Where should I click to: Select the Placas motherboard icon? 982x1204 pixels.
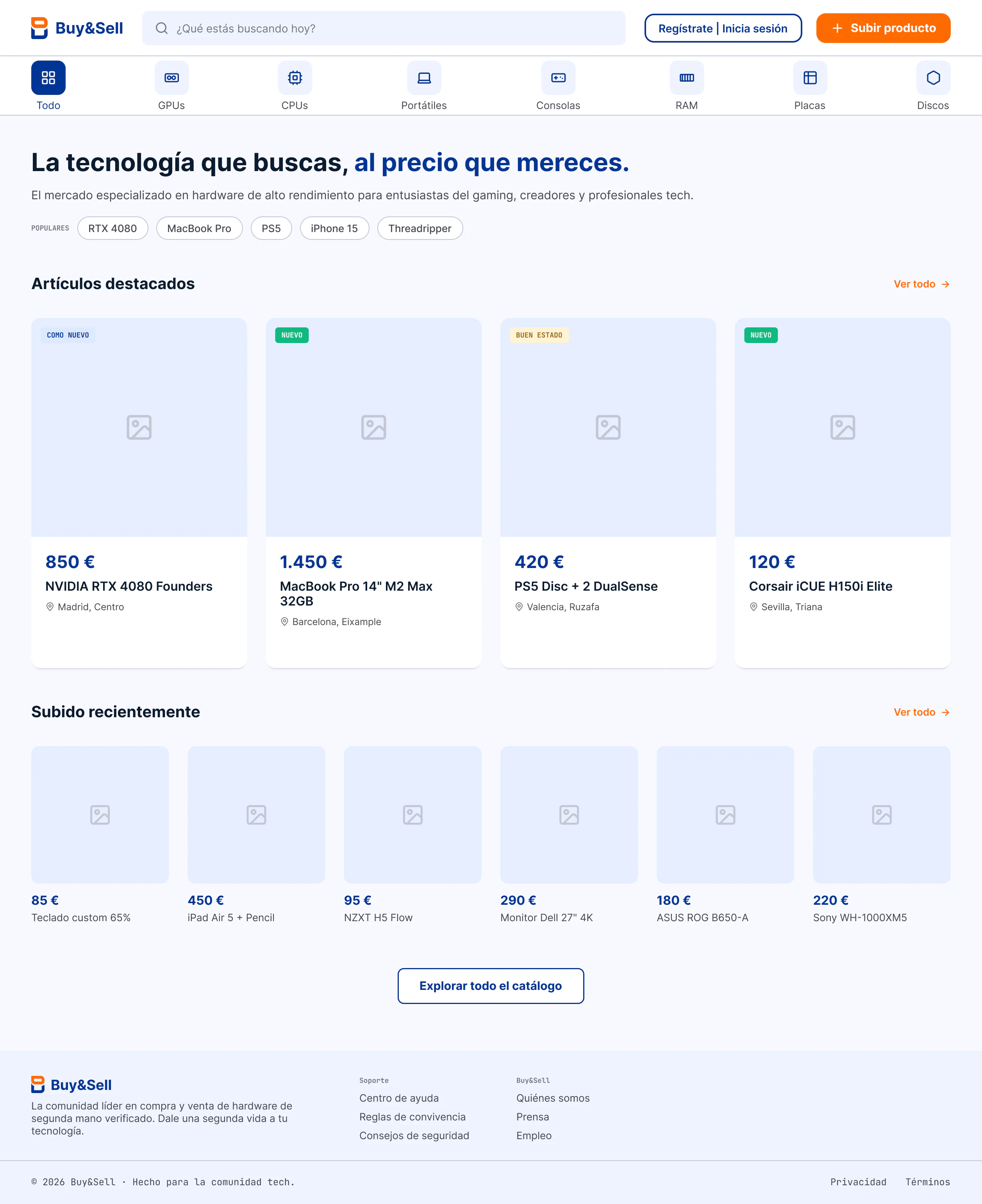coord(810,77)
